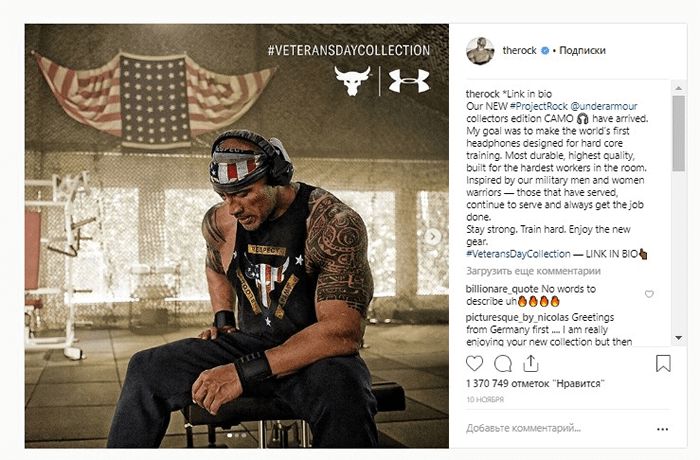Click the share arrow icon

point(530,364)
